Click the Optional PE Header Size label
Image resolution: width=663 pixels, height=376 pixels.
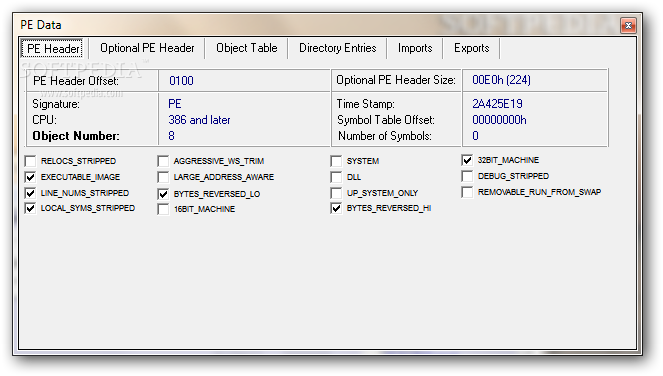pyautogui.click(x=396, y=80)
